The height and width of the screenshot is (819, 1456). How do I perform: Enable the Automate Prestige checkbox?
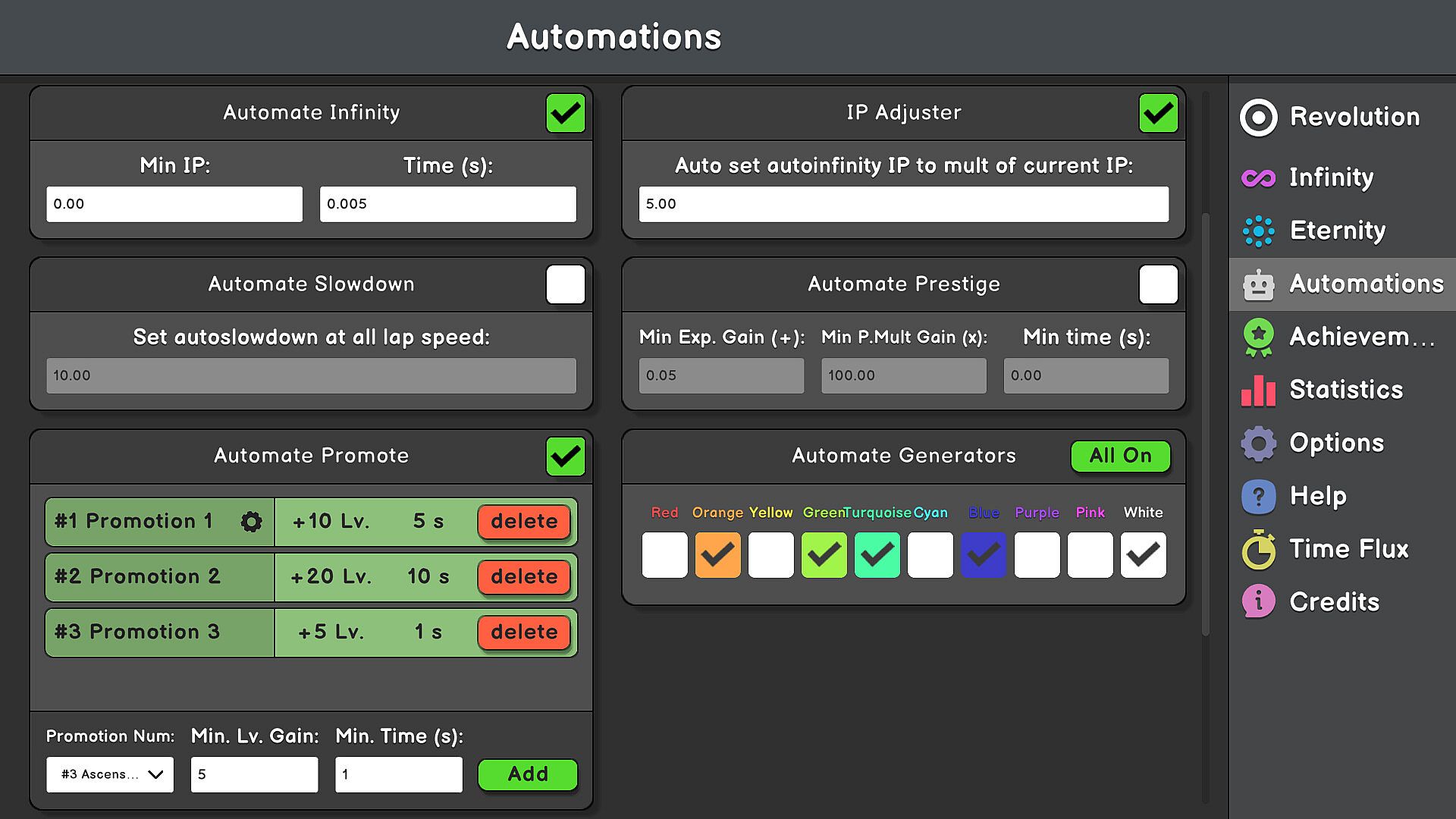(1158, 285)
